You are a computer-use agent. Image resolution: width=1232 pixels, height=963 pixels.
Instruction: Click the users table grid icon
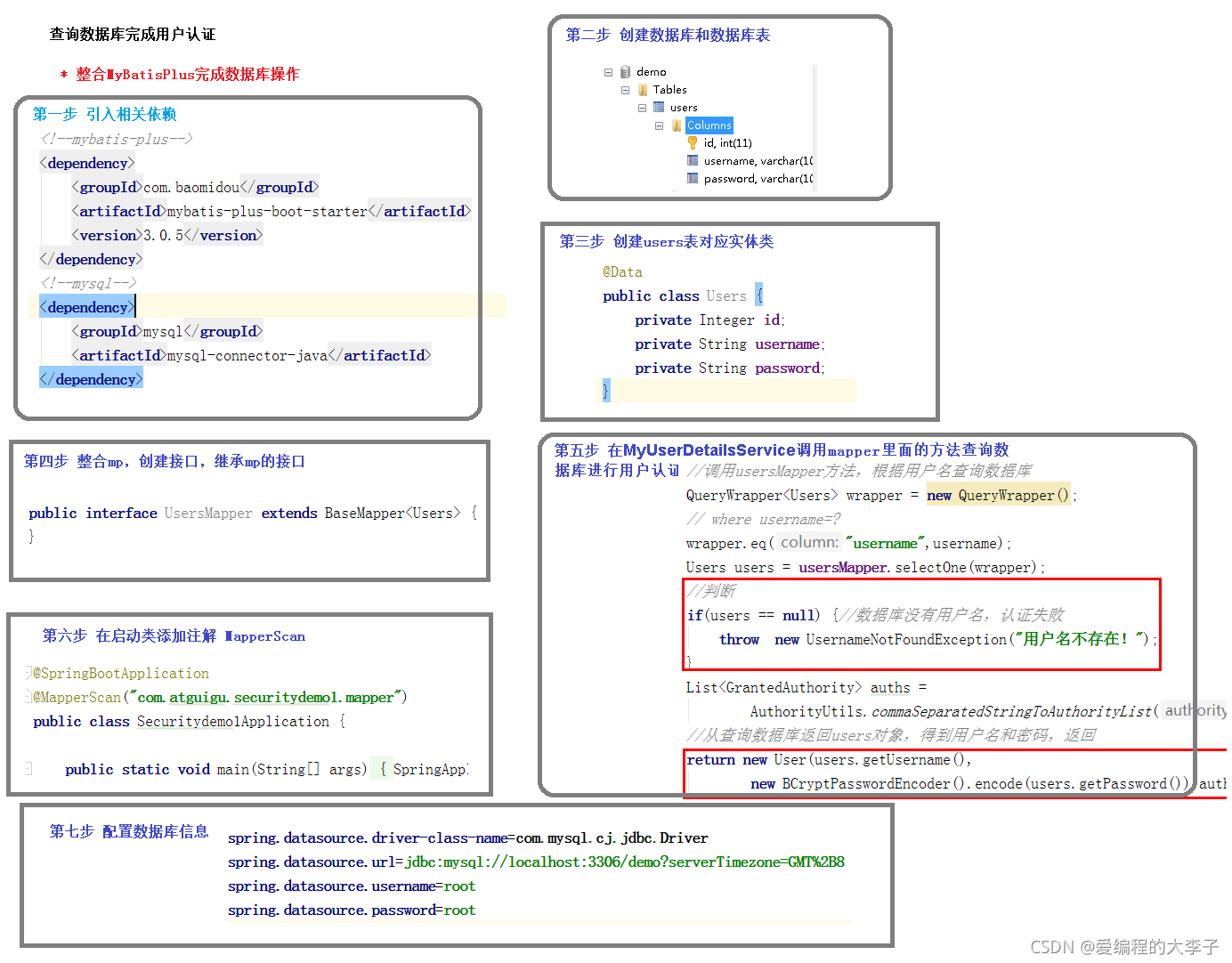click(659, 108)
